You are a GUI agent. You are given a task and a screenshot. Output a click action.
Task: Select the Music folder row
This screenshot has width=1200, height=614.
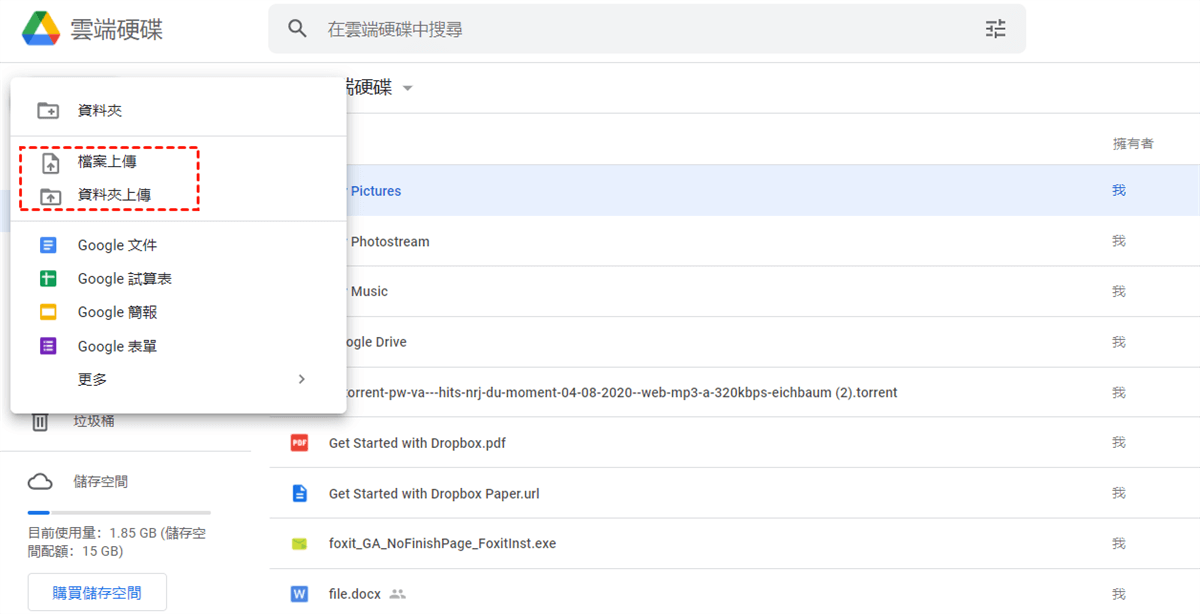735,291
